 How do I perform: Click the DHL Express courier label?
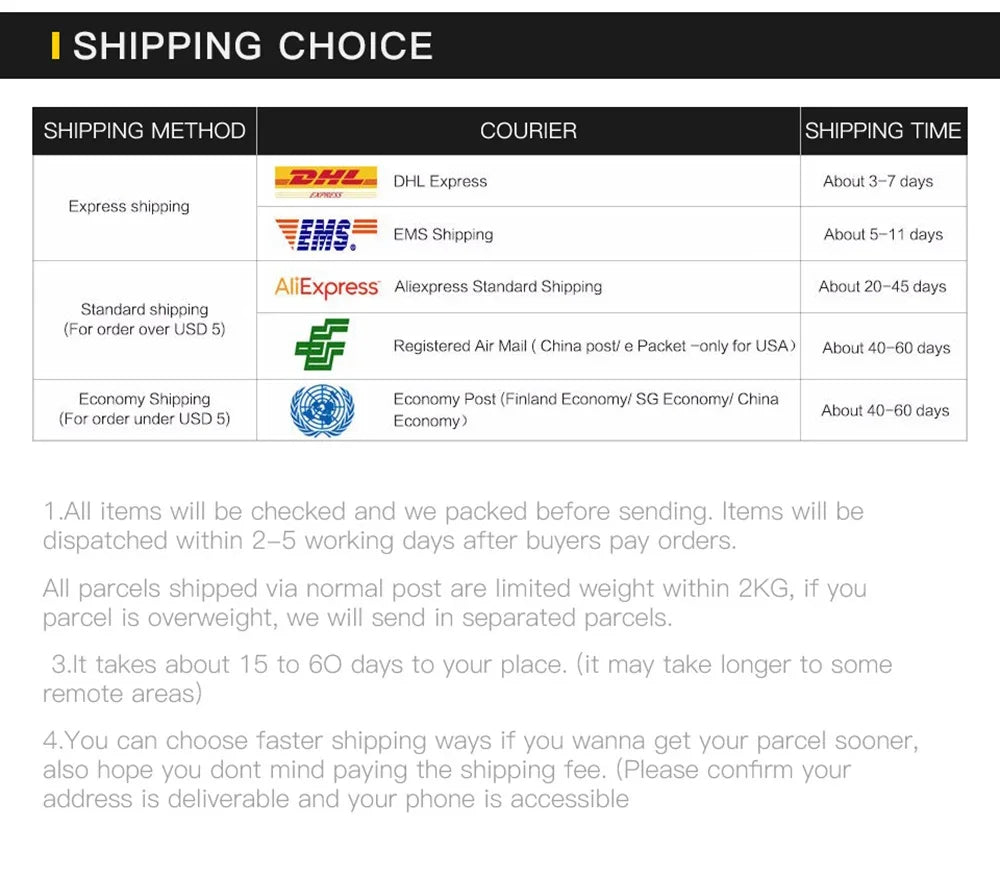click(440, 182)
